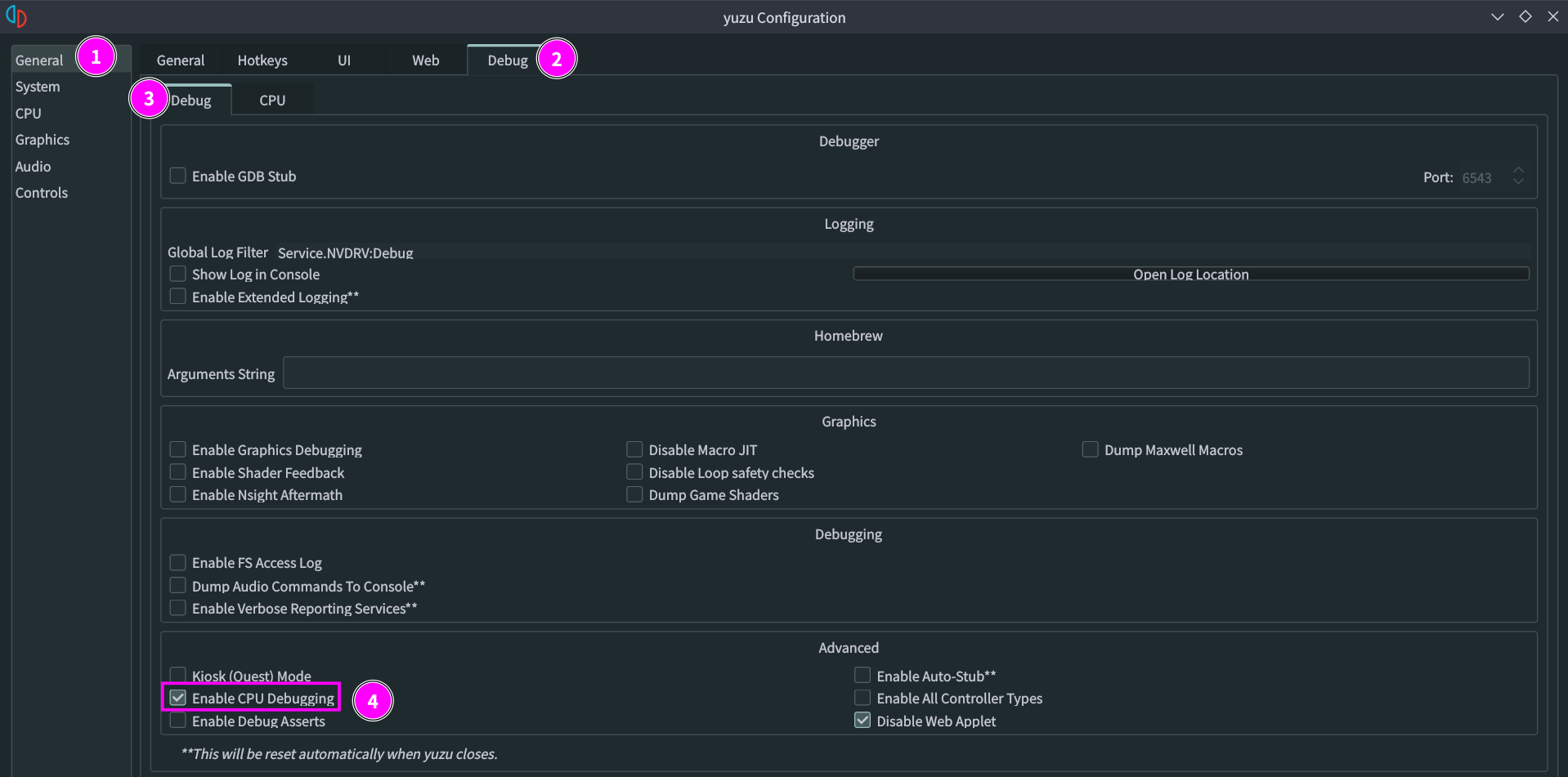Select Graphics in the left sidebar
This screenshot has height=777, width=1568.
[43, 140]
